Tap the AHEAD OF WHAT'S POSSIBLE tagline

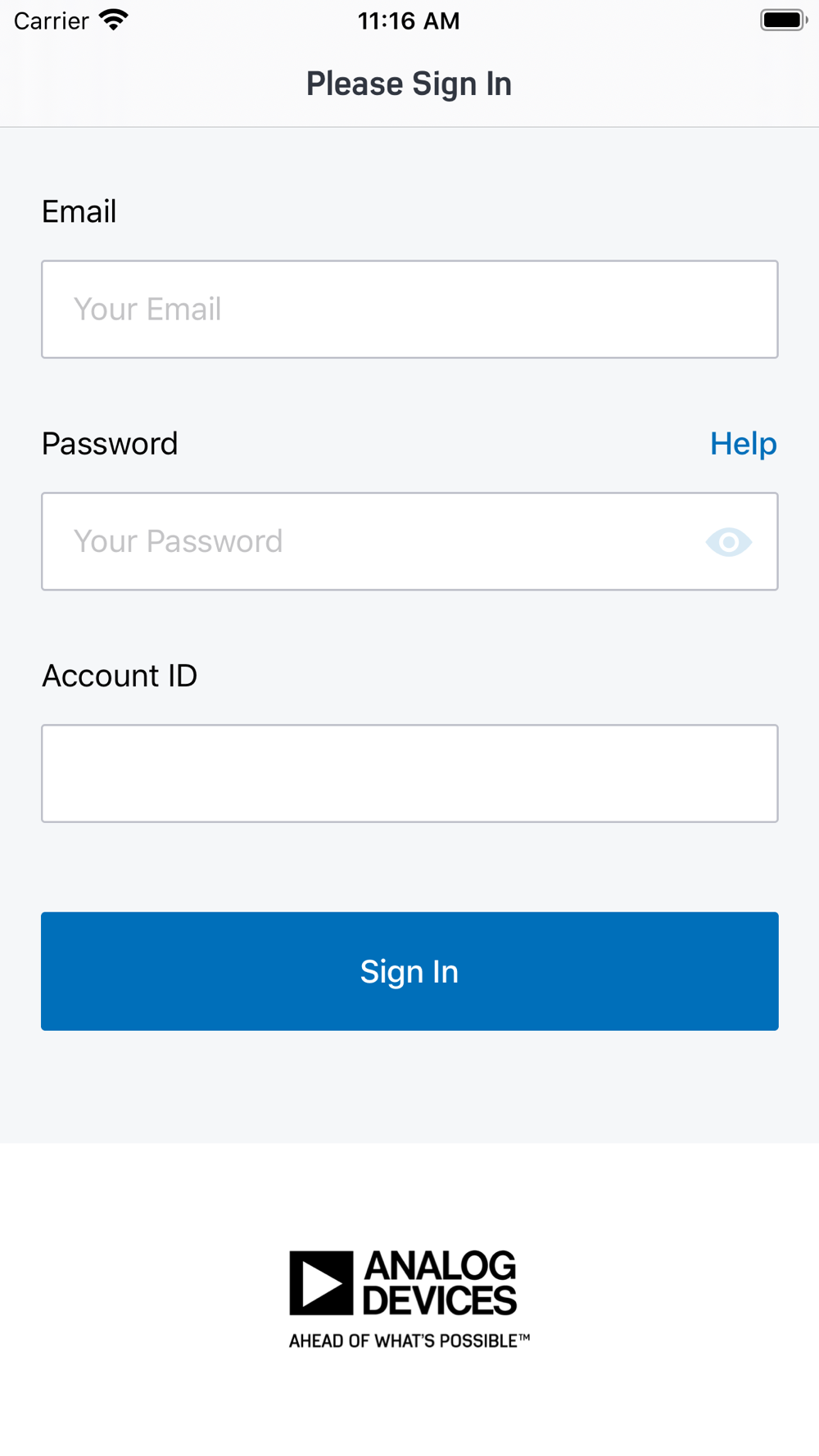point(404,1341)
